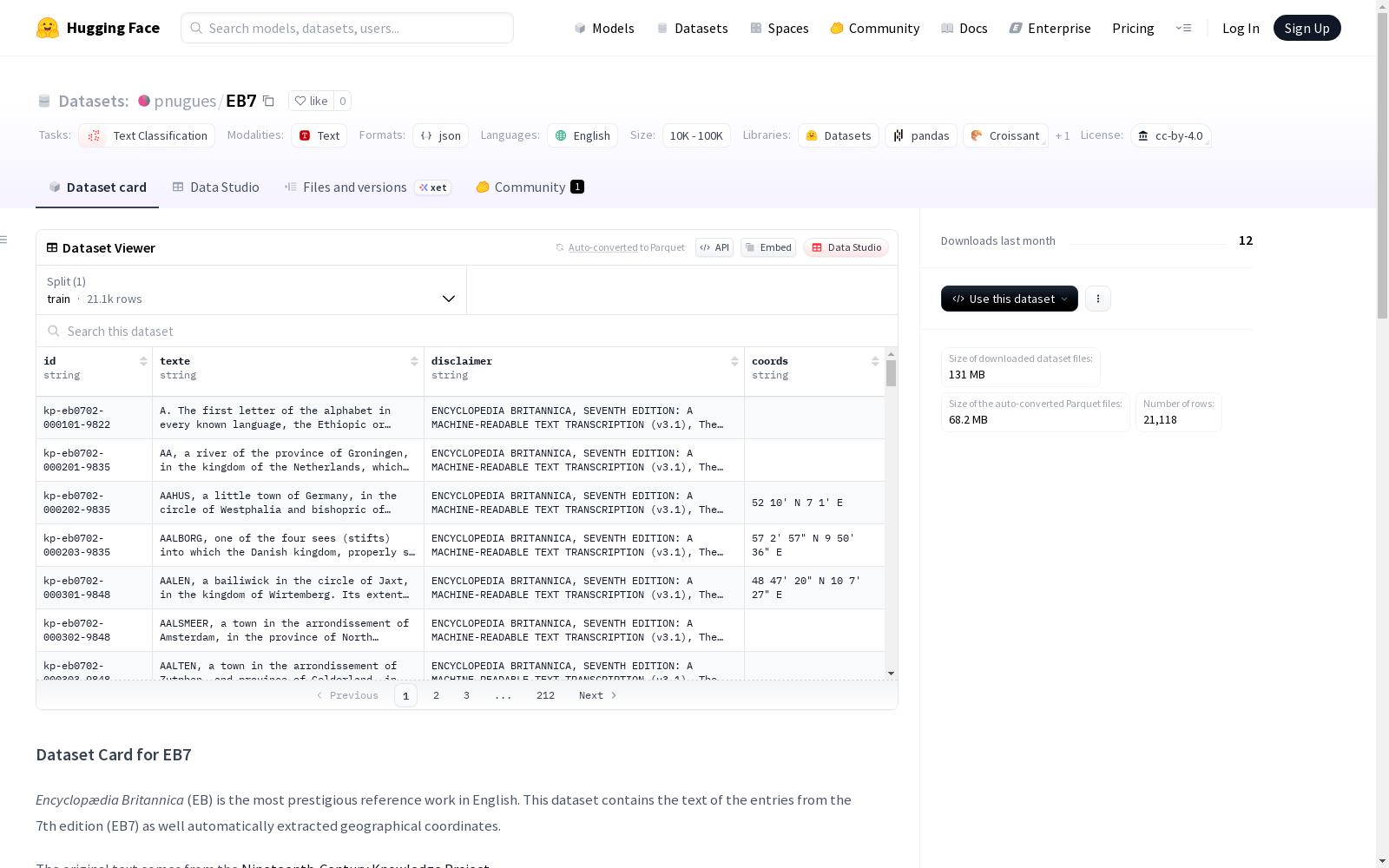Click the Hugging Face logo
This screenshot has height=868, width=1389.
coord(98,28)
